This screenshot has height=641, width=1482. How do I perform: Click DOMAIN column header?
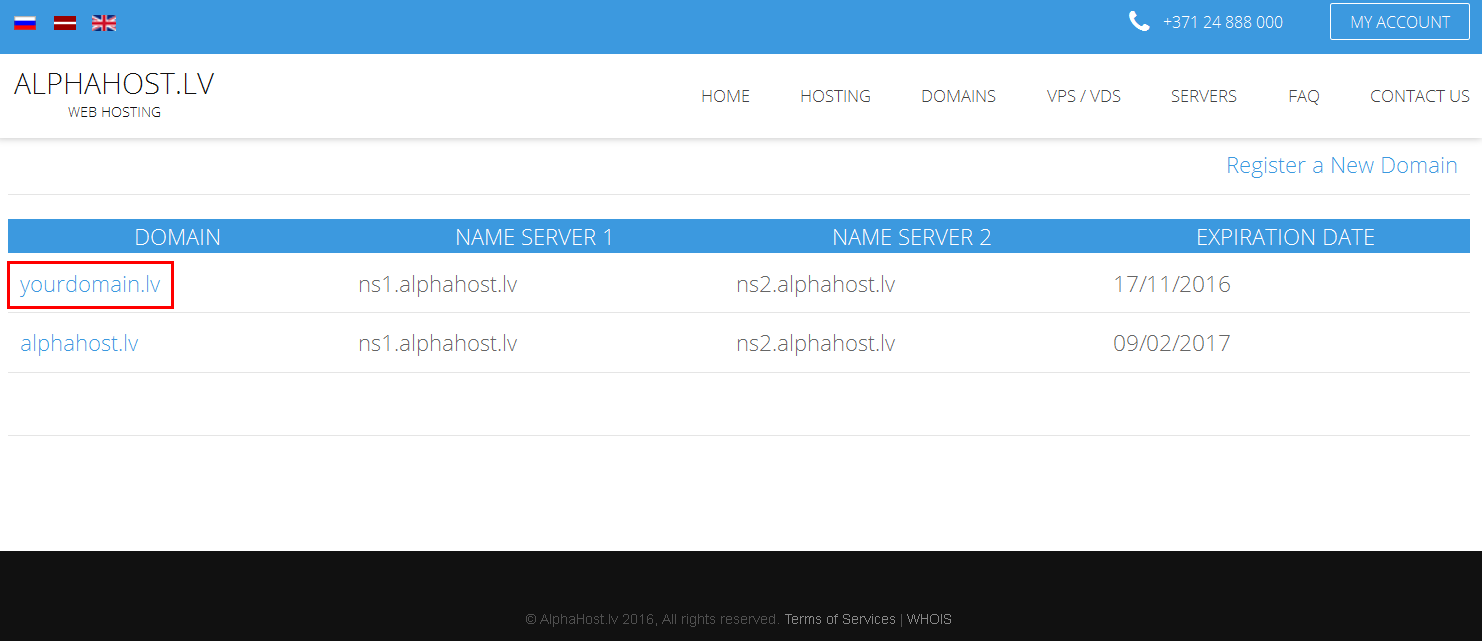pos(178,237)
